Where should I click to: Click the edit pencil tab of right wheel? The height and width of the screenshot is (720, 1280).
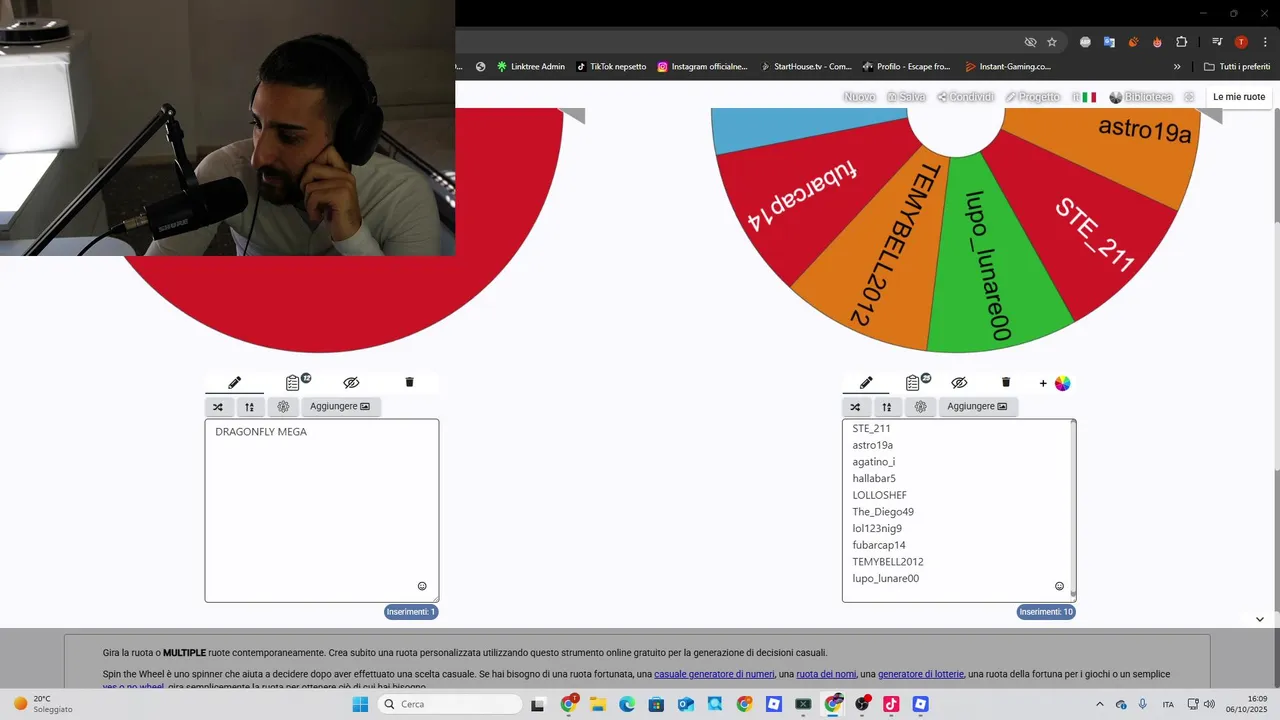pyautogui.click(x=866, y=382)
